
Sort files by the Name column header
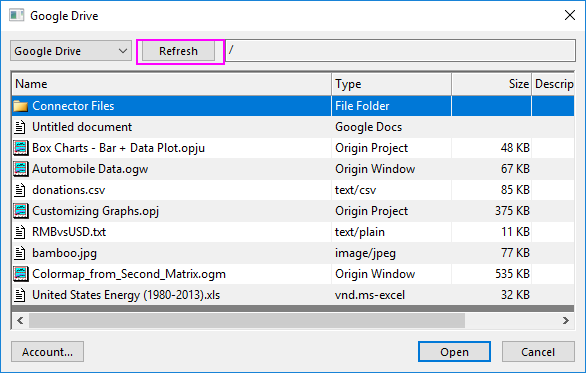pos(172,84)
